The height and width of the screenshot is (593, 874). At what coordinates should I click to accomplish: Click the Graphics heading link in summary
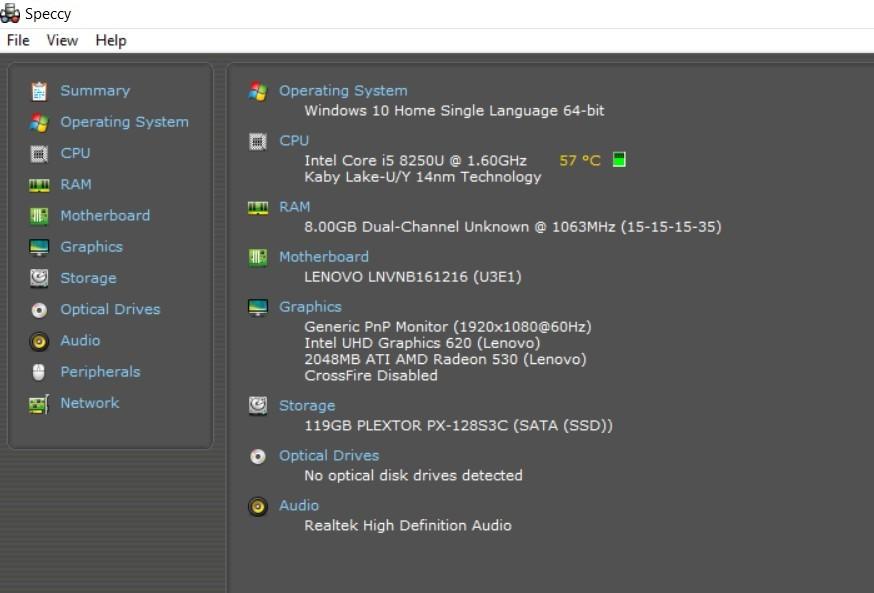coord(310,307)
